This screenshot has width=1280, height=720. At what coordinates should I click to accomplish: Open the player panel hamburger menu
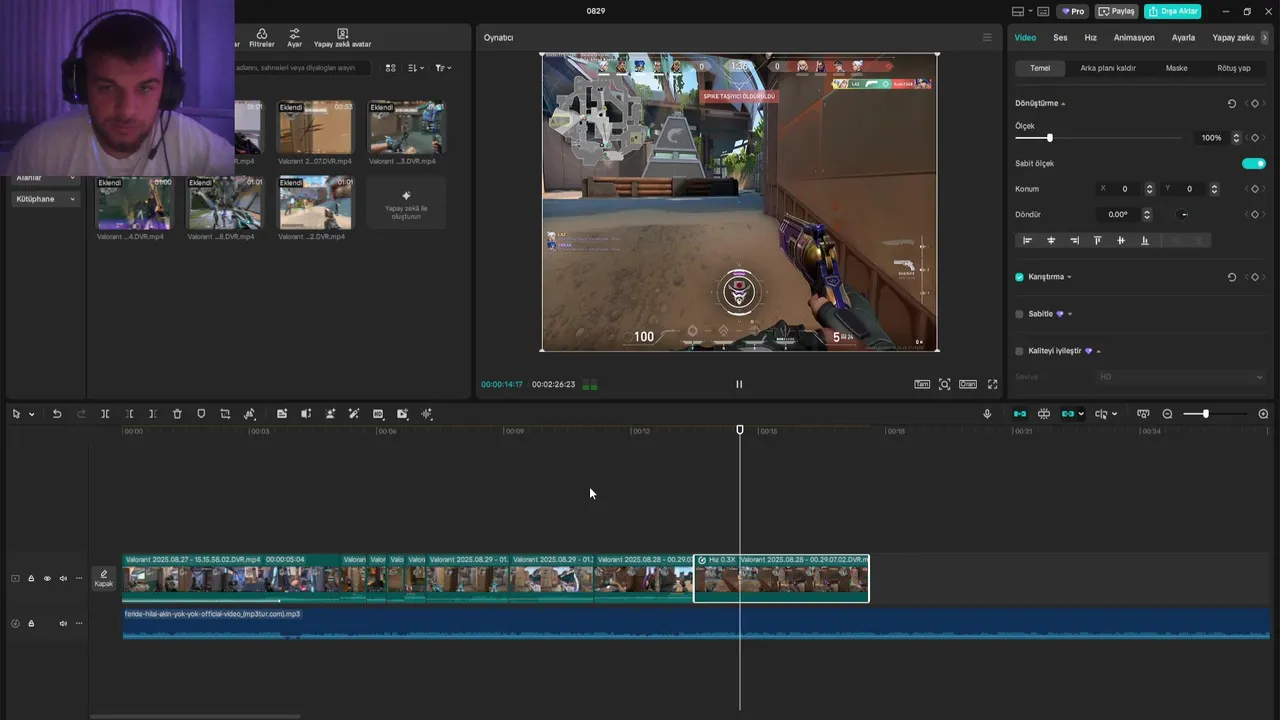(x=987, y=37)
